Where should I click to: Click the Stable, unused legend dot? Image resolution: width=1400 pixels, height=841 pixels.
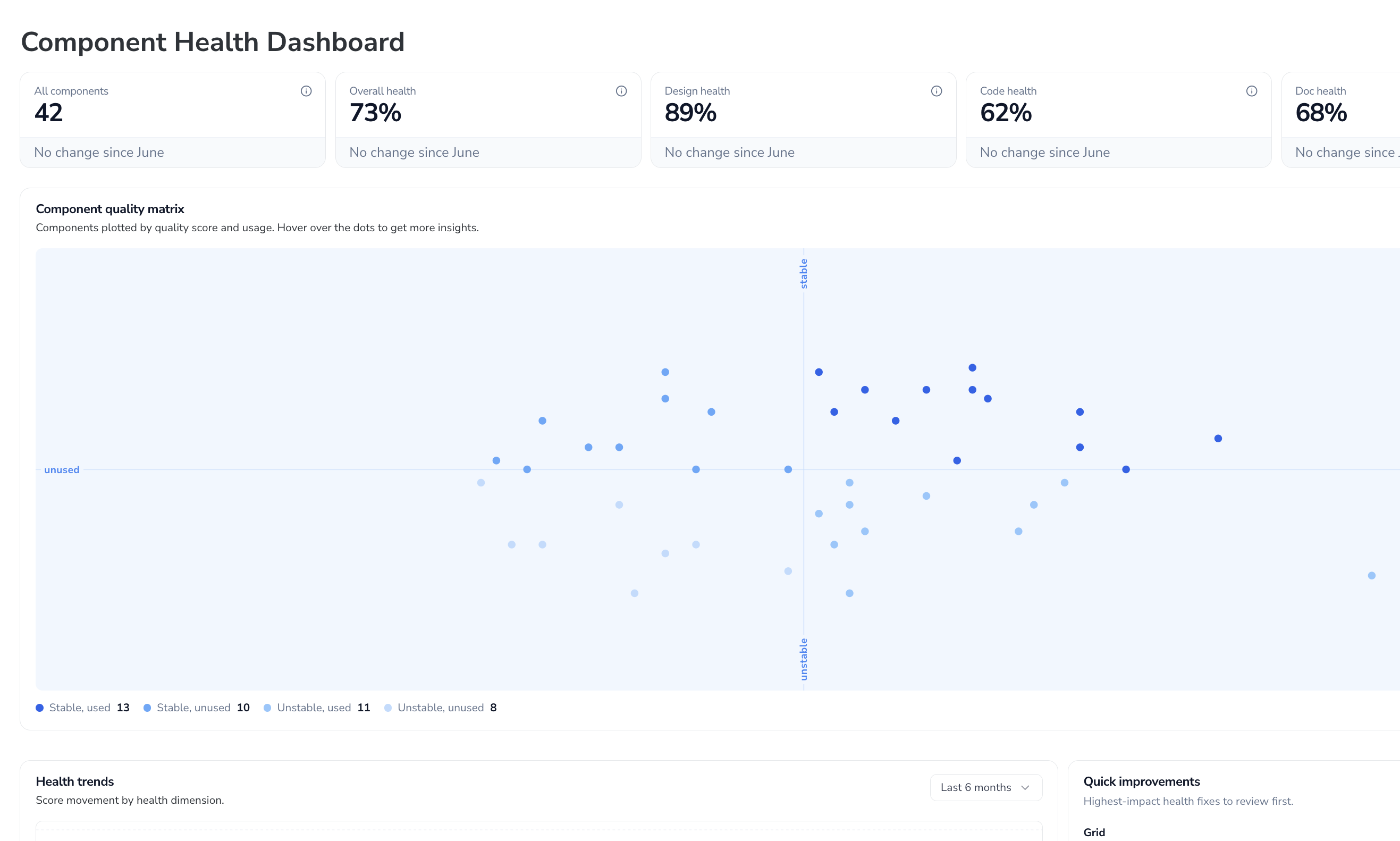147,708
